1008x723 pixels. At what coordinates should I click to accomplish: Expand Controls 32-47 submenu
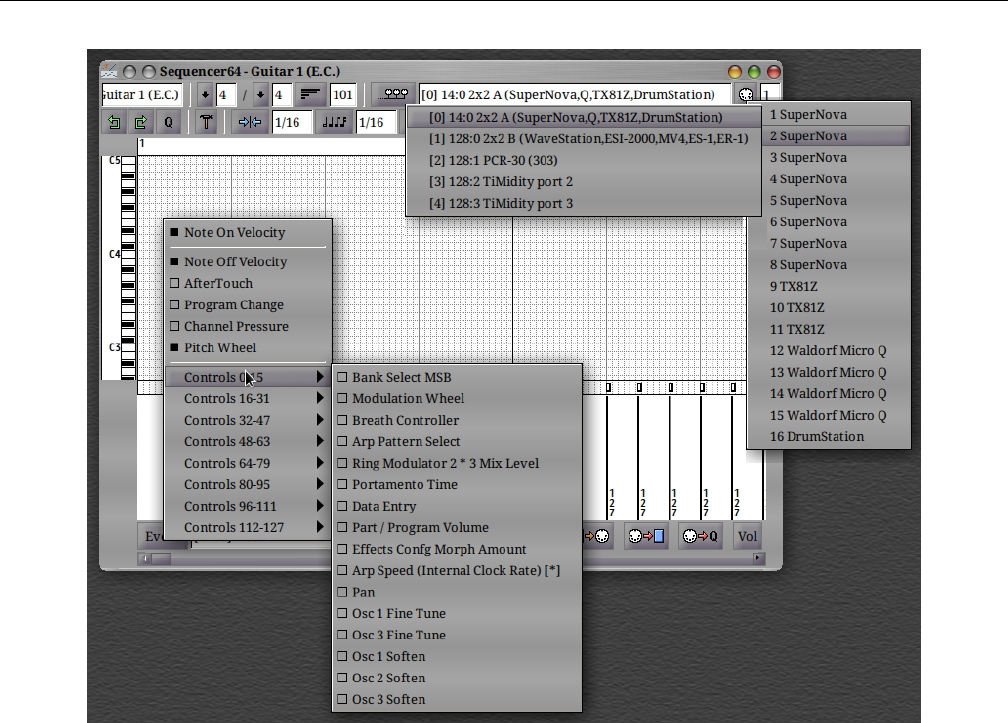[248, 420]
